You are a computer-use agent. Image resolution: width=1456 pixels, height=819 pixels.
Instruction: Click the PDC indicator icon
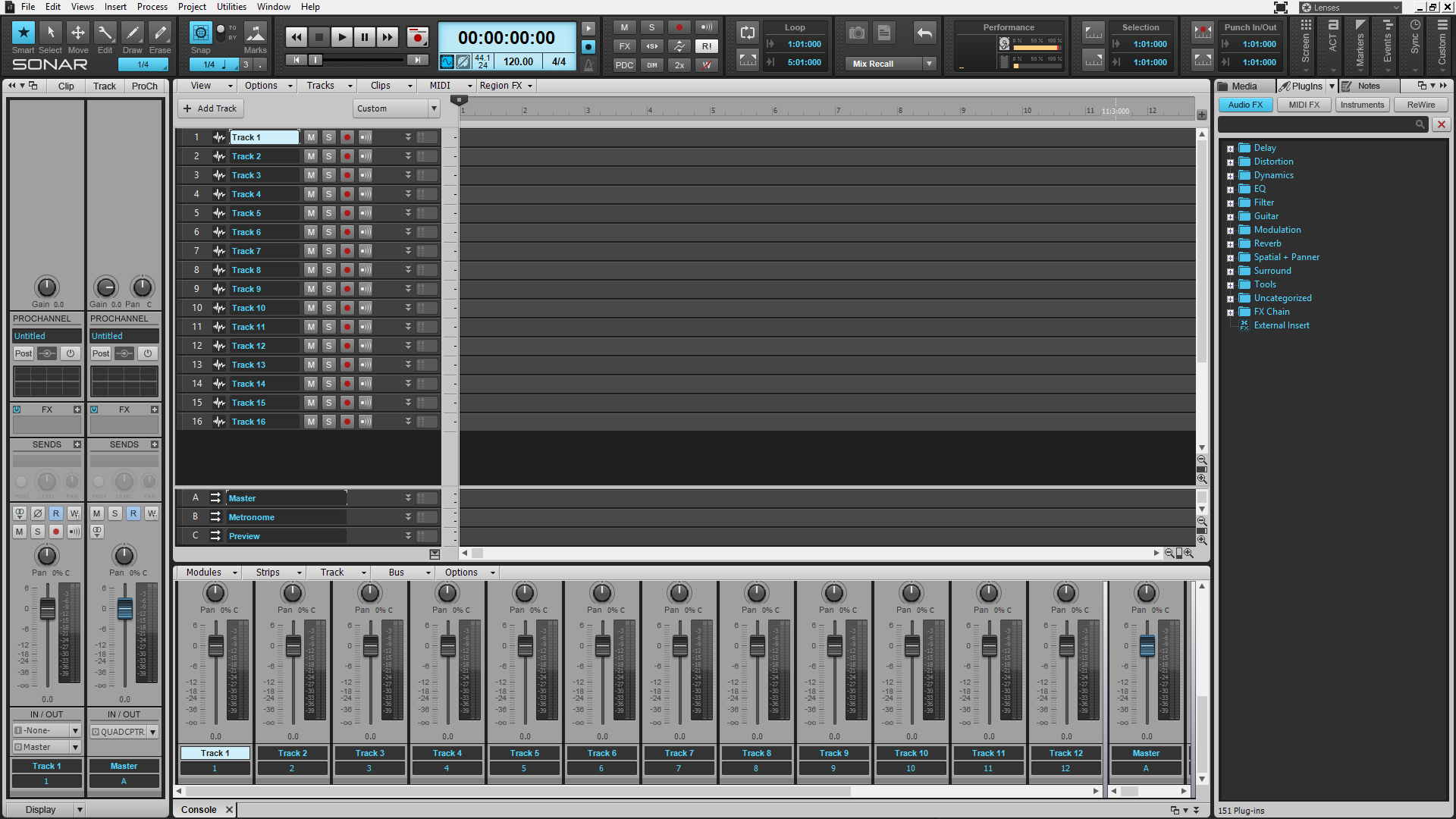tap(623, 62)
